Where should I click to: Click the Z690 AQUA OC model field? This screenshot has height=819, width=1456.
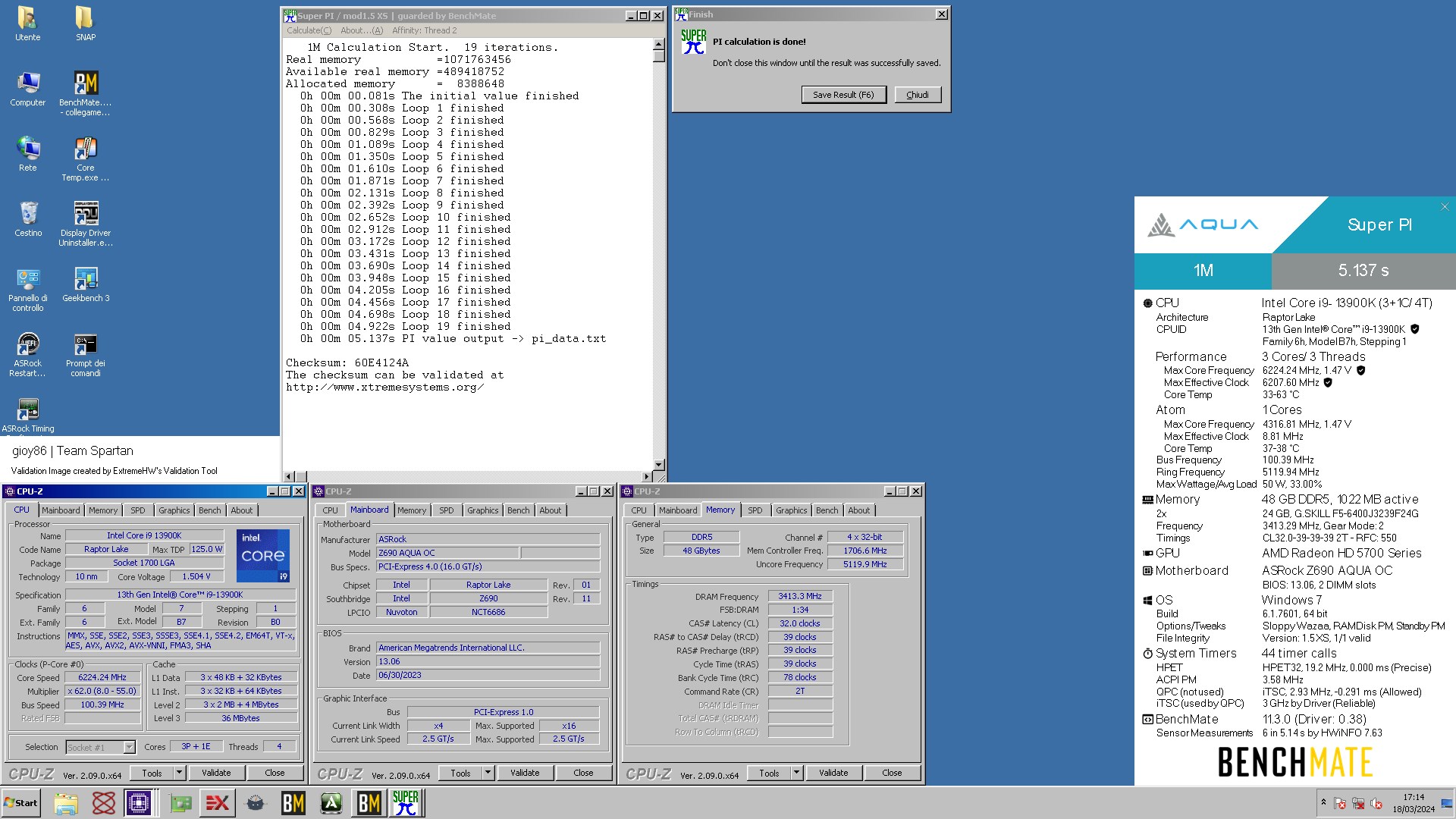(447, 554)
